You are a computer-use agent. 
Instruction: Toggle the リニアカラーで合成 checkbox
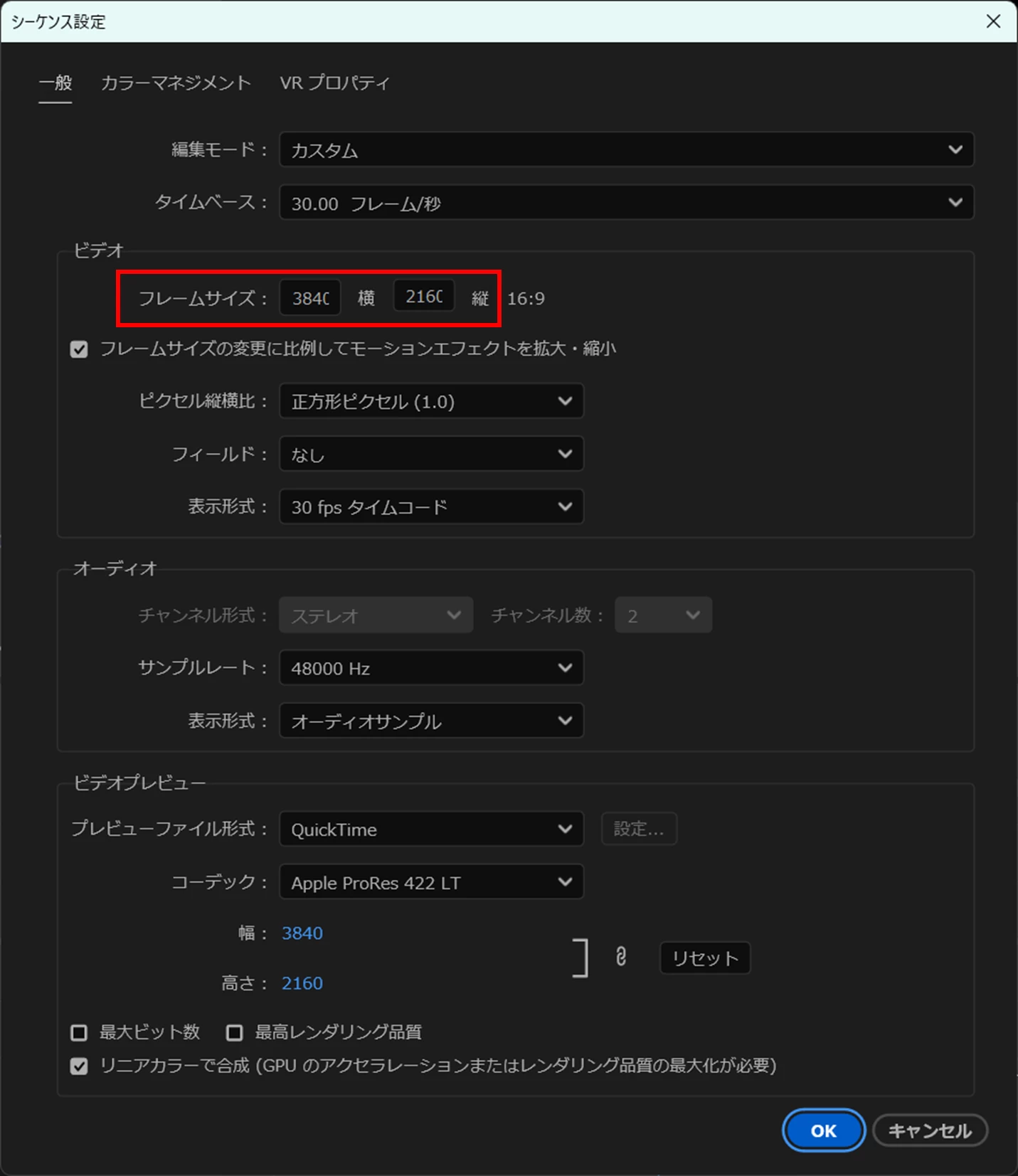tap(79, 1066)
